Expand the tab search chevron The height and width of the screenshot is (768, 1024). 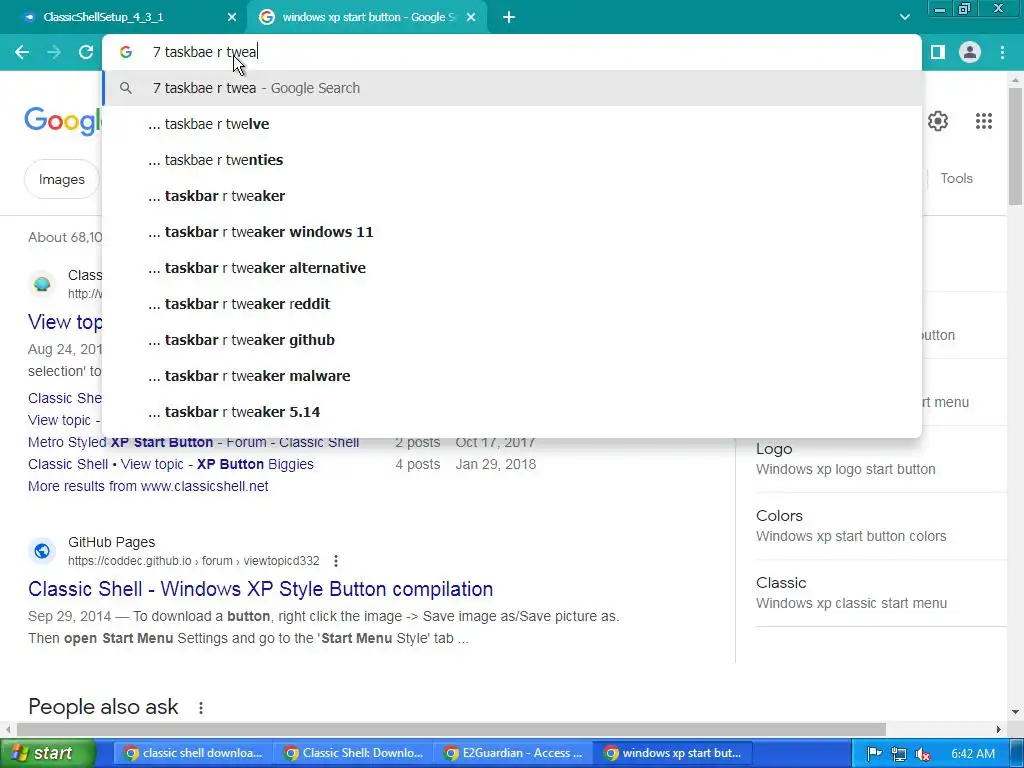(x=904, y=17)
